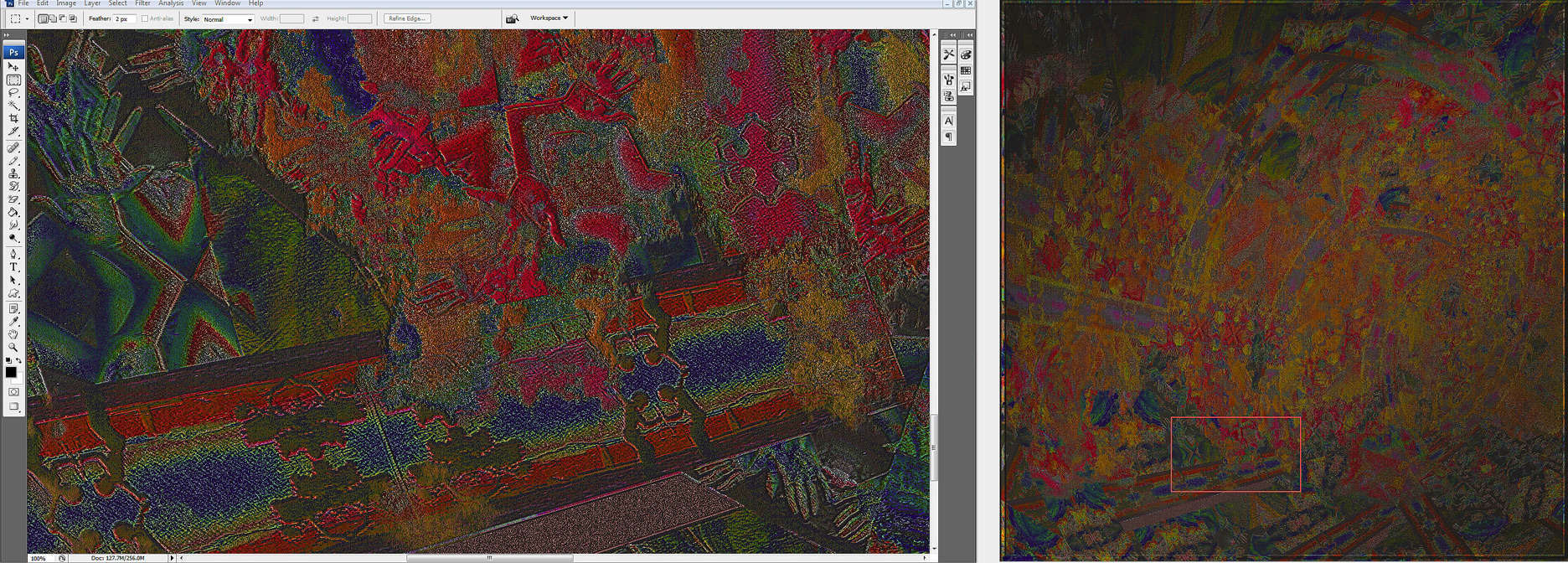Reset default foreground and background colors
Viewport: 1568px width, 563px height.
8,360
